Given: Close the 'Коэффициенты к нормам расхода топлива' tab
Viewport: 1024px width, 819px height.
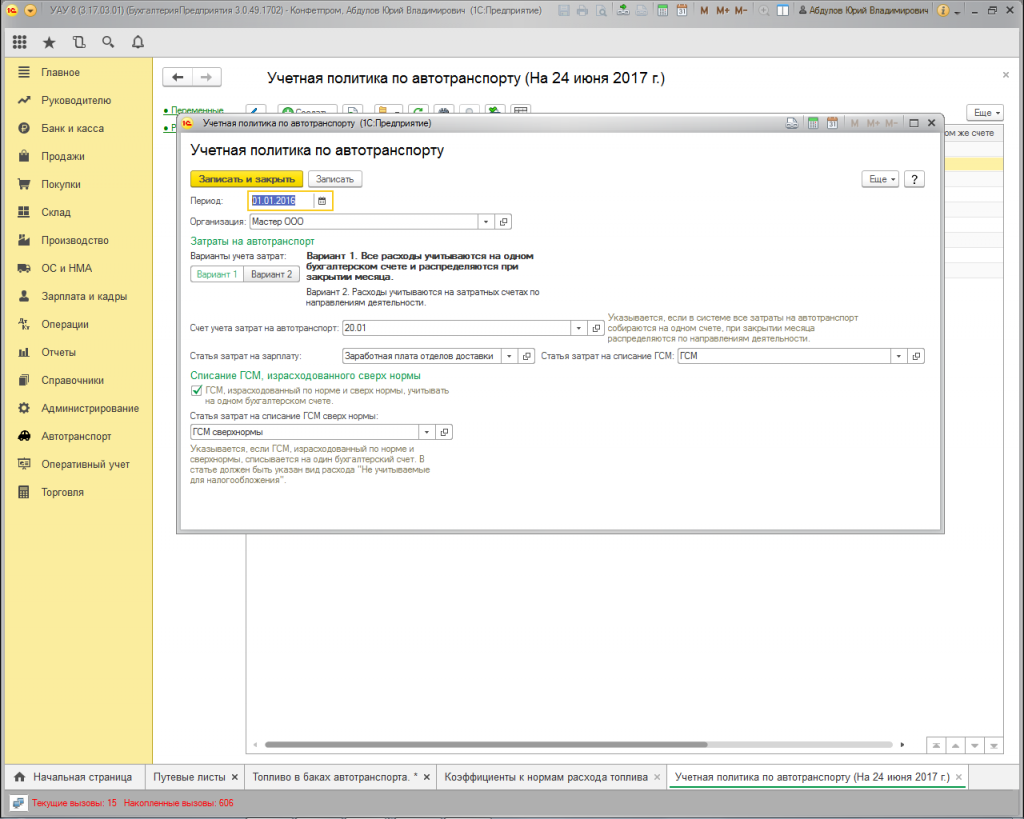Looking at the screenshot, I should click(657, 777).
